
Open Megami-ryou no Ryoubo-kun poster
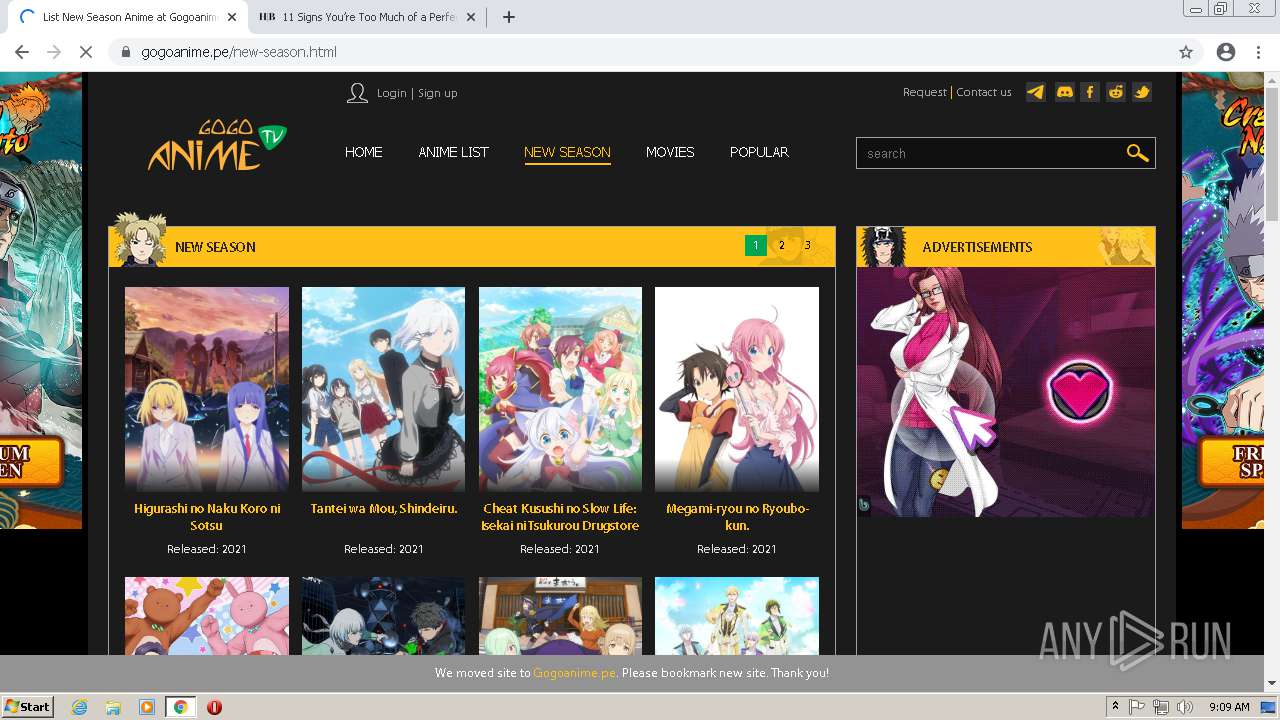click(x=737, y=389)
